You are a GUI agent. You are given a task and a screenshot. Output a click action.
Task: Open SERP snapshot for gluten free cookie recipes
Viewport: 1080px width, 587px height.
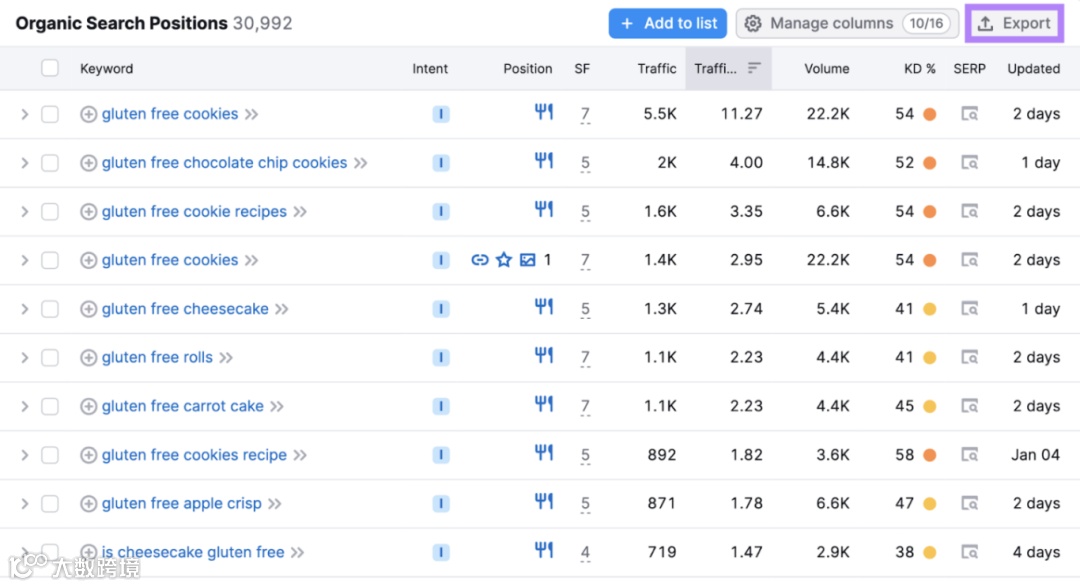969,212
